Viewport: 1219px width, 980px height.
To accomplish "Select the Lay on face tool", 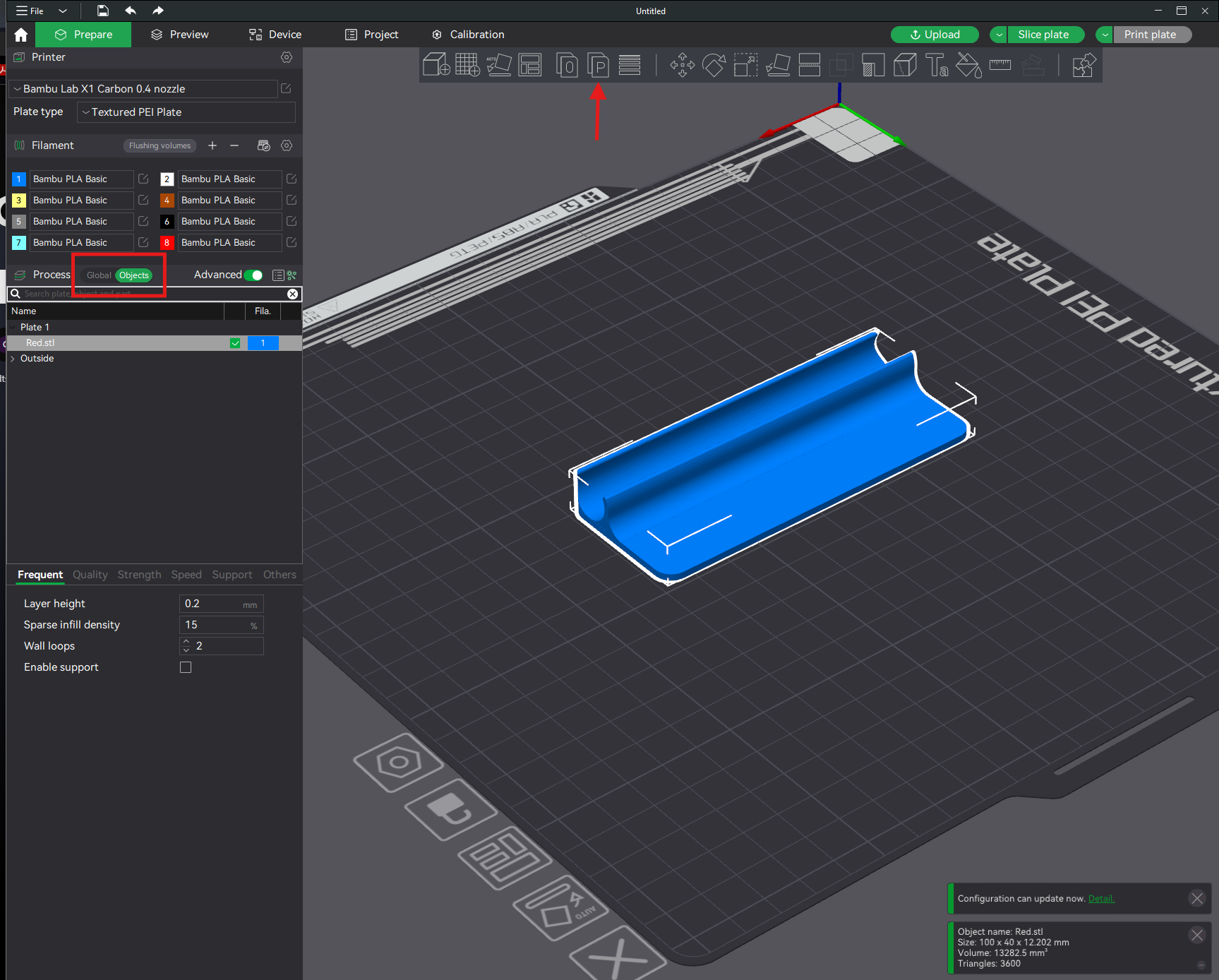I will click(x=778, y=65).
